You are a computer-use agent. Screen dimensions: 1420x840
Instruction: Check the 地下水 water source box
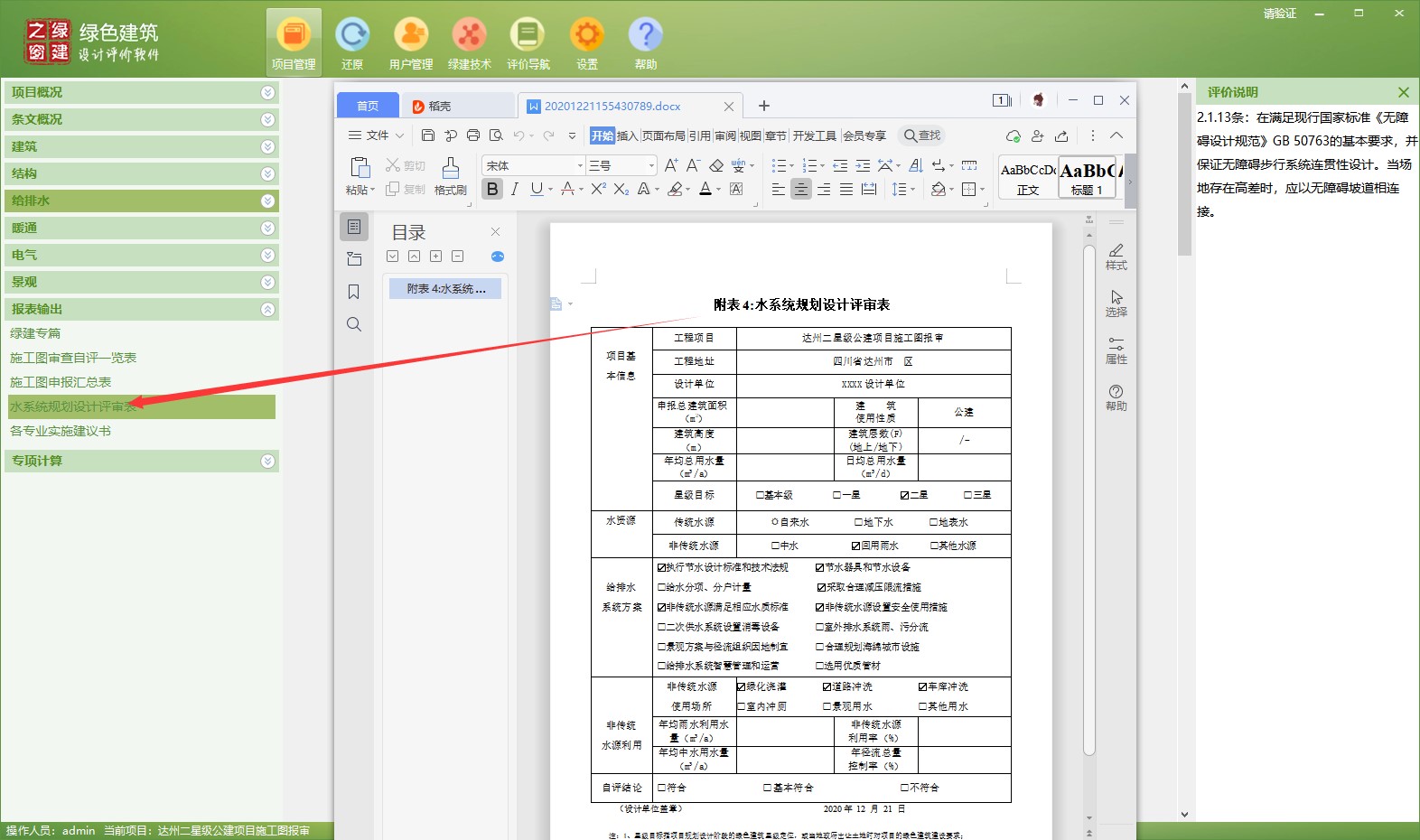[859, 522]
